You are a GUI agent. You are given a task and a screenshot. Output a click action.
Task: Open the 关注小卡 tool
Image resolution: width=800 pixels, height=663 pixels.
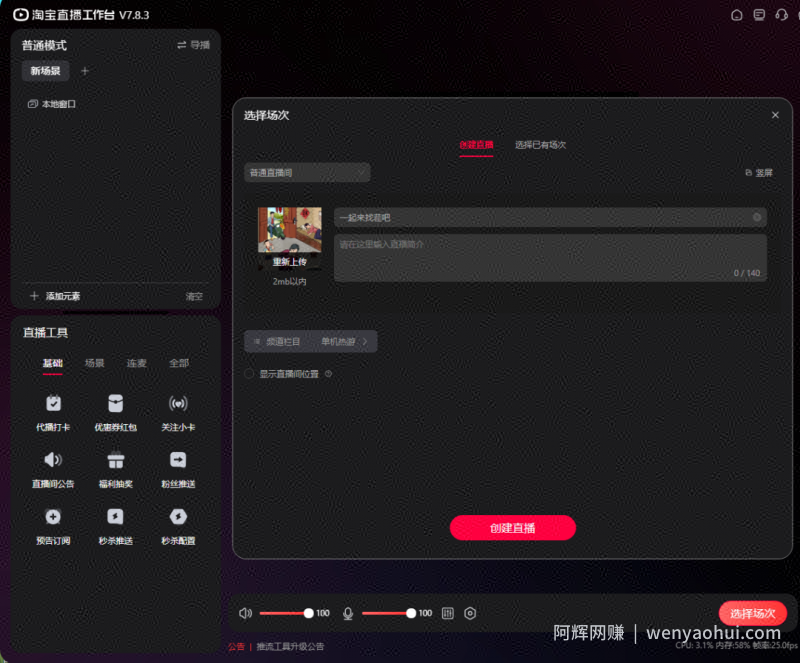(x=178, y=412)
